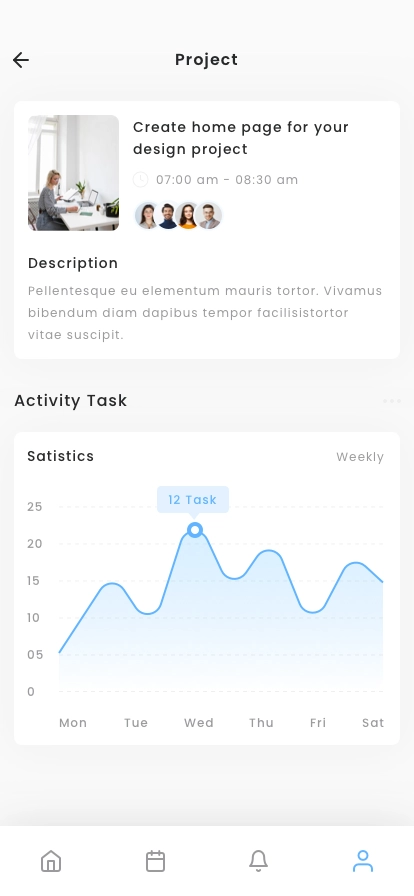Open the Profile tab in bottom bar

pos(363,861)
